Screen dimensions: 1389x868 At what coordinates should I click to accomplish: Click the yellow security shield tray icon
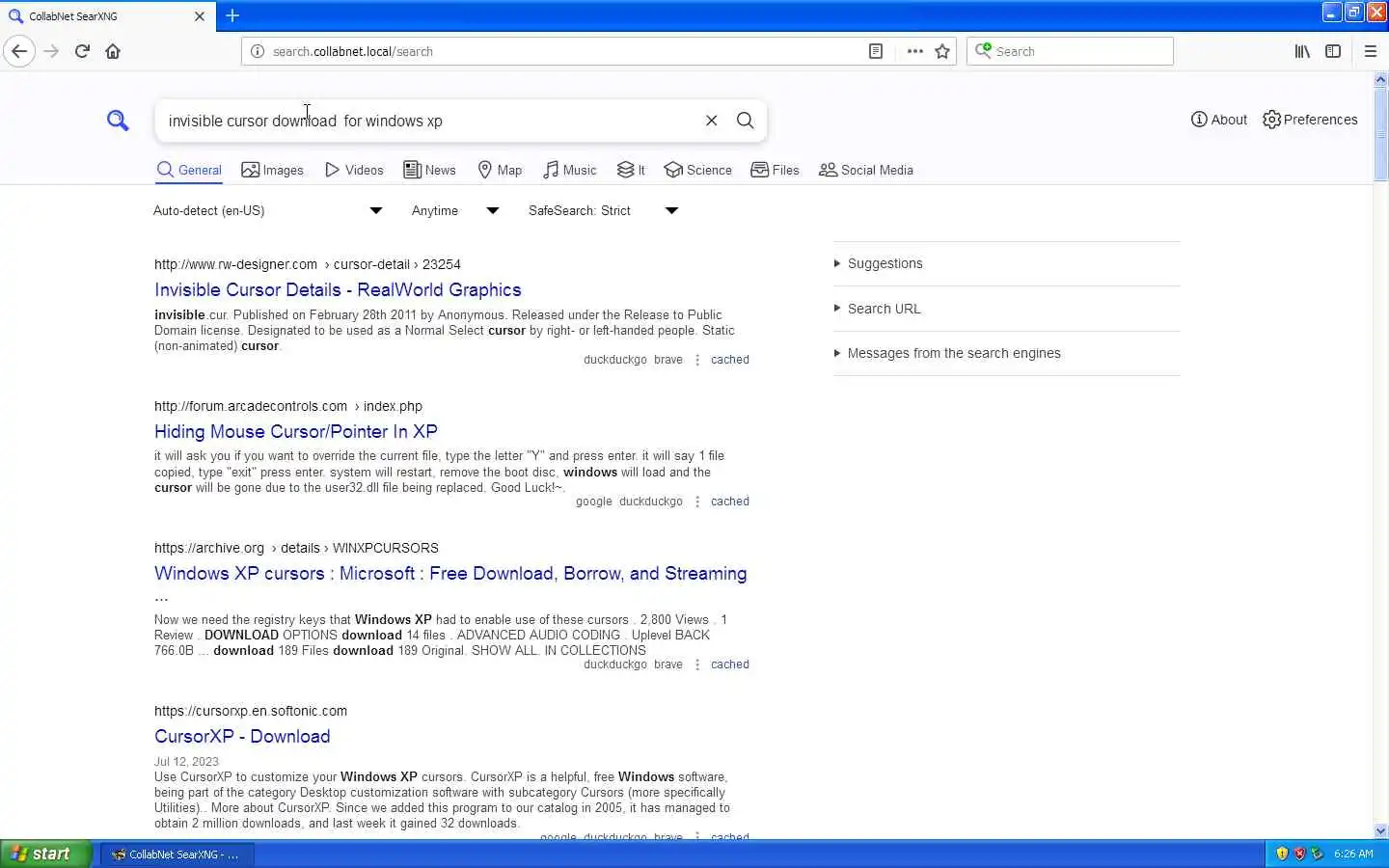coord(1282,854)
